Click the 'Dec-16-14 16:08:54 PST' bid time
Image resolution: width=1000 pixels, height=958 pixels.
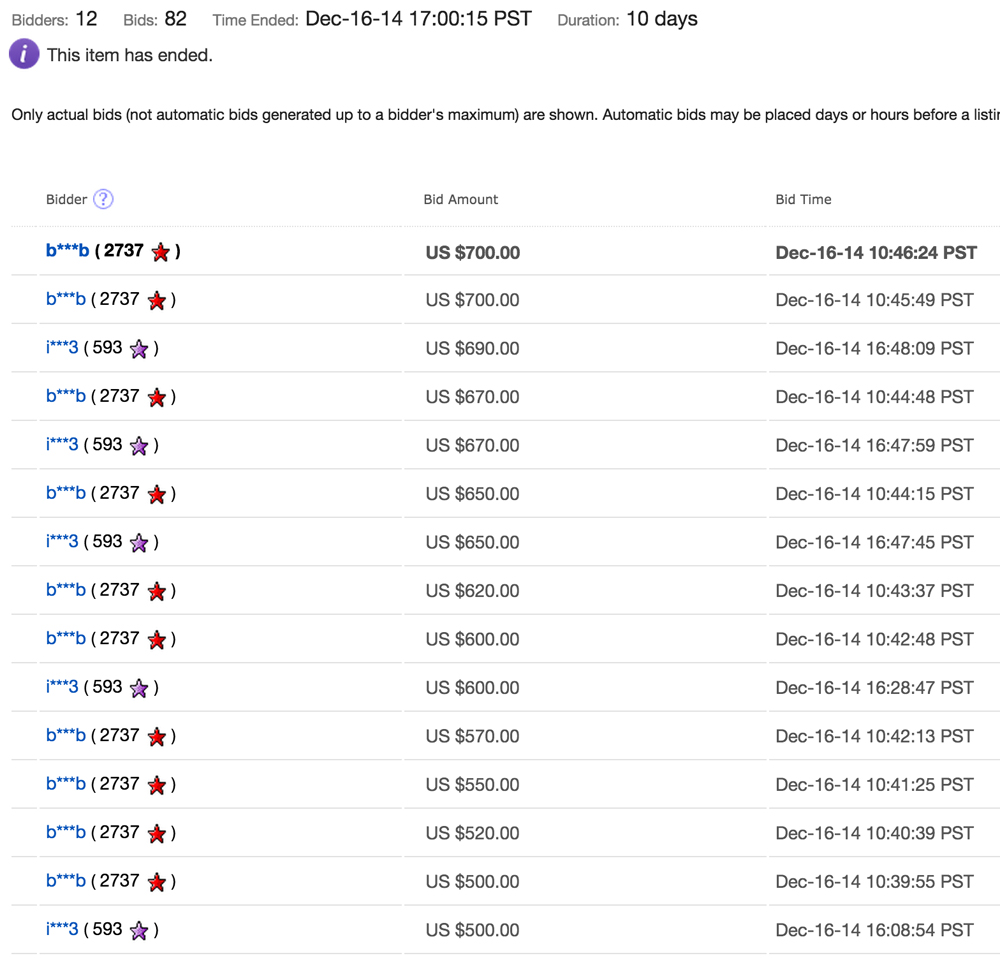[874, 931]
